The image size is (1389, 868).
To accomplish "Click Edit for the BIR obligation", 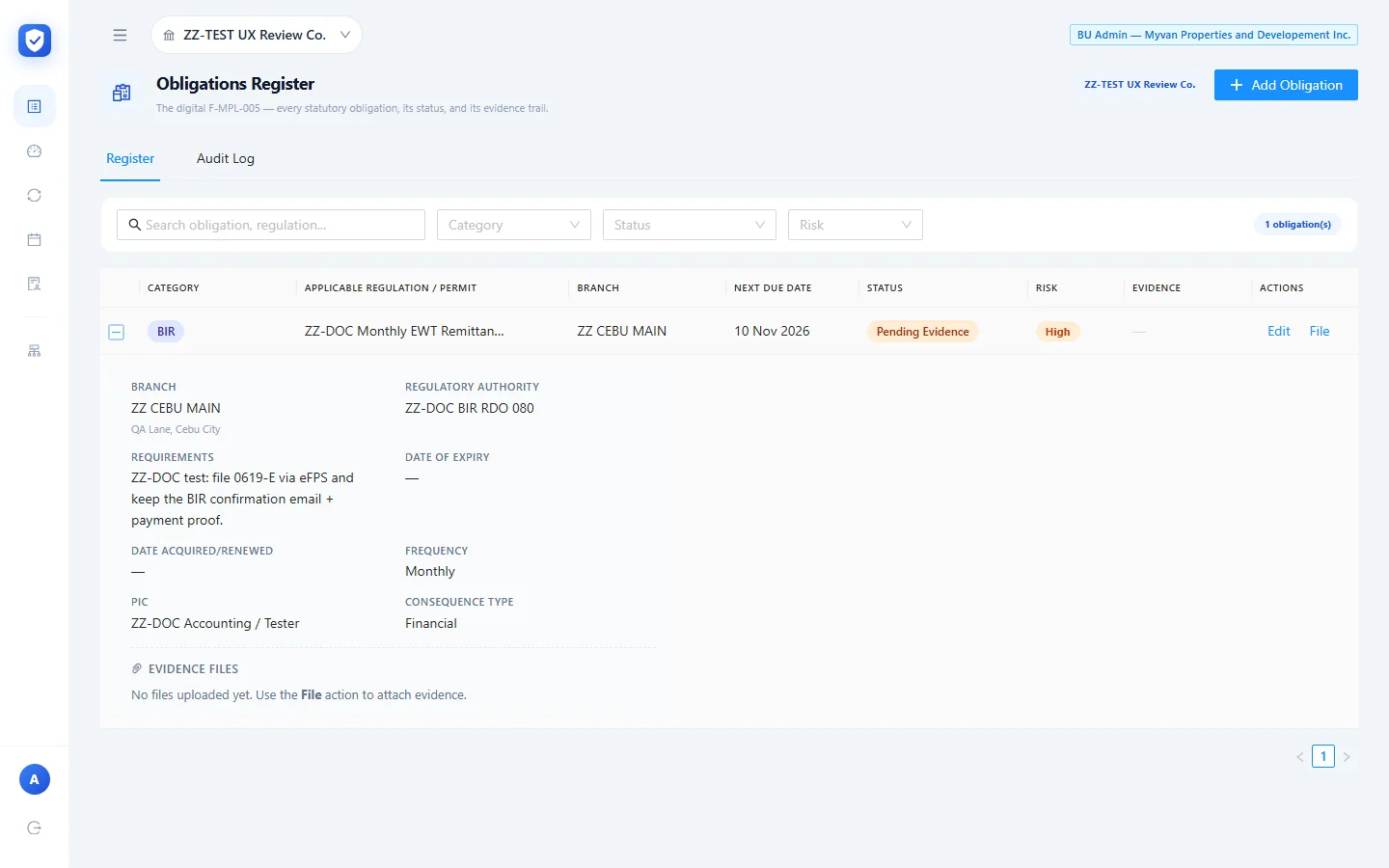I will click(x=1279, y=331).
